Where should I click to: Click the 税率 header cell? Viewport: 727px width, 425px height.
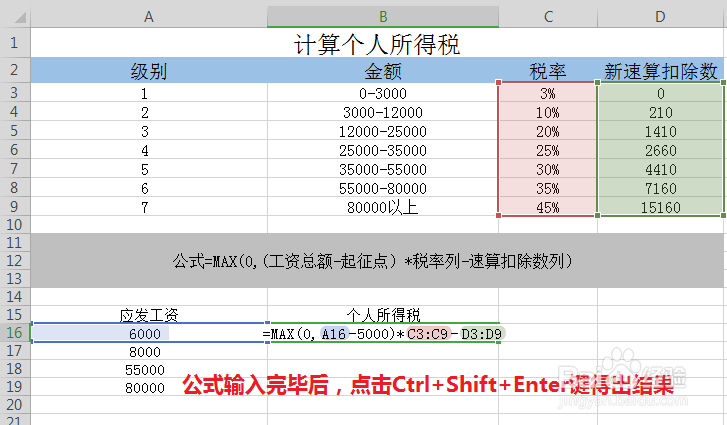point(548,70)
